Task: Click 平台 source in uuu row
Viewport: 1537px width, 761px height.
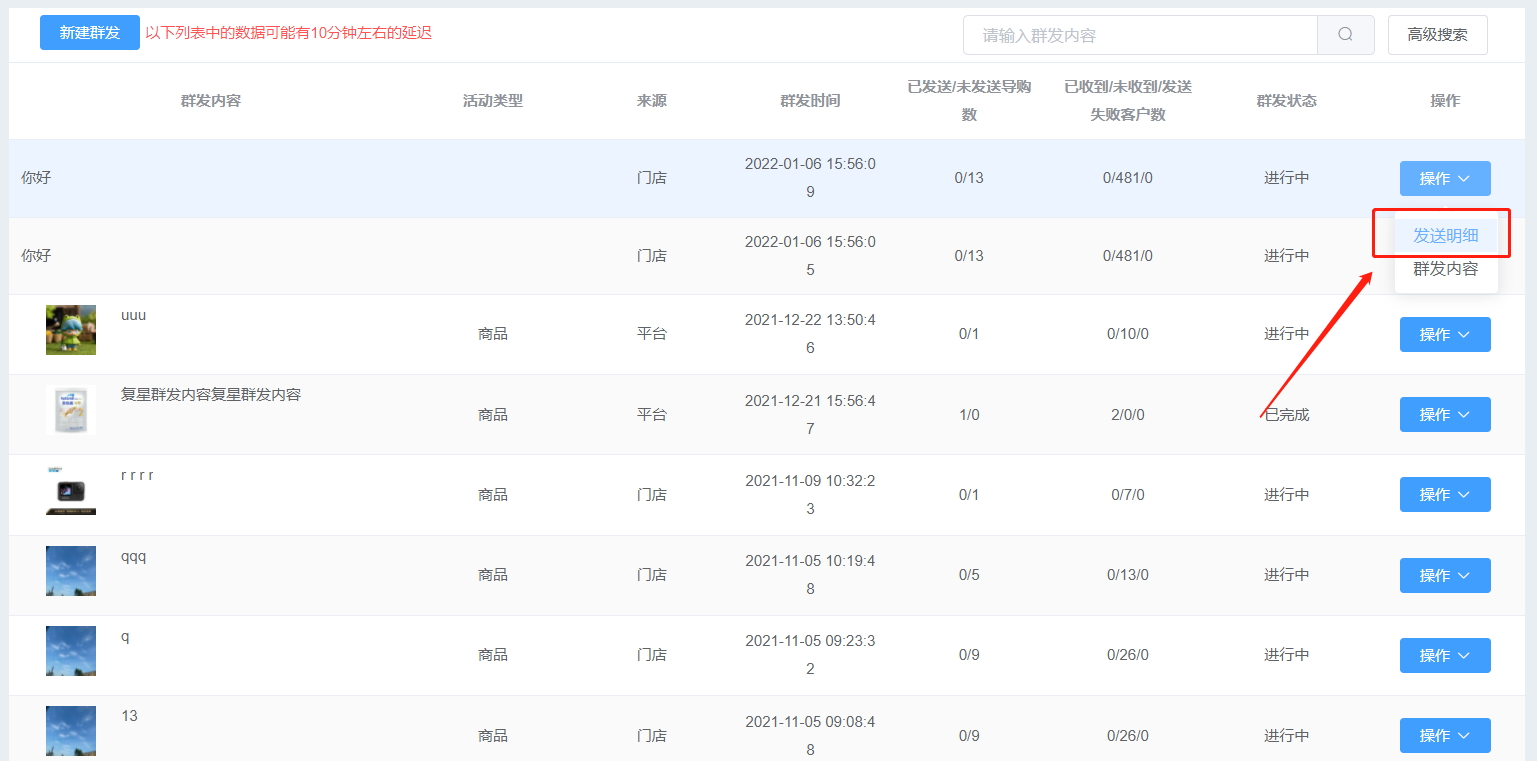Action: (x=652, y=334)
